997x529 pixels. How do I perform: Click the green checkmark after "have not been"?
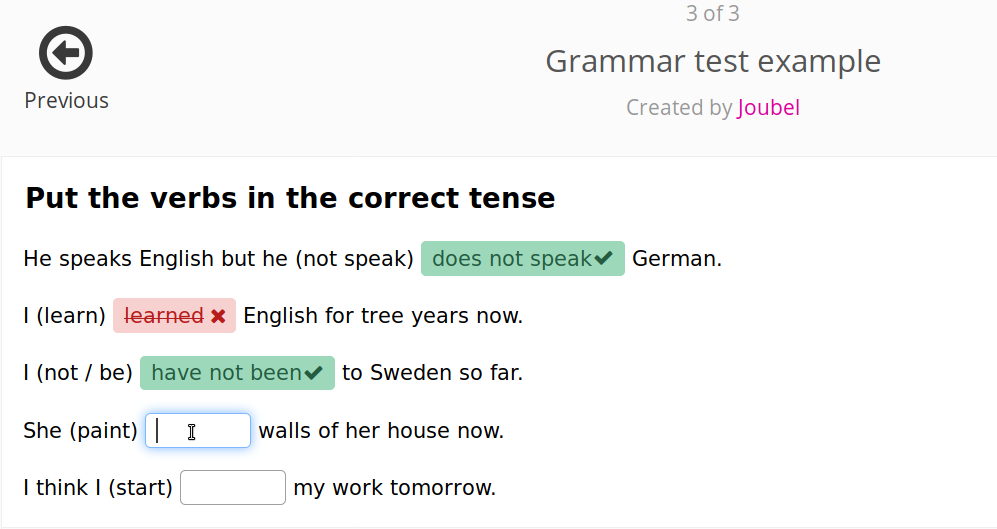click(x=314, y=373)
